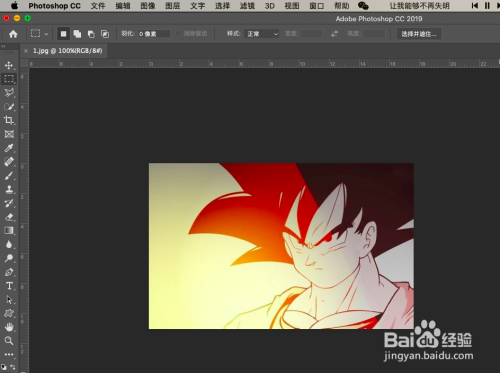
Task: Close the 1.jpg document tab
Action: (x=26, y=51)
